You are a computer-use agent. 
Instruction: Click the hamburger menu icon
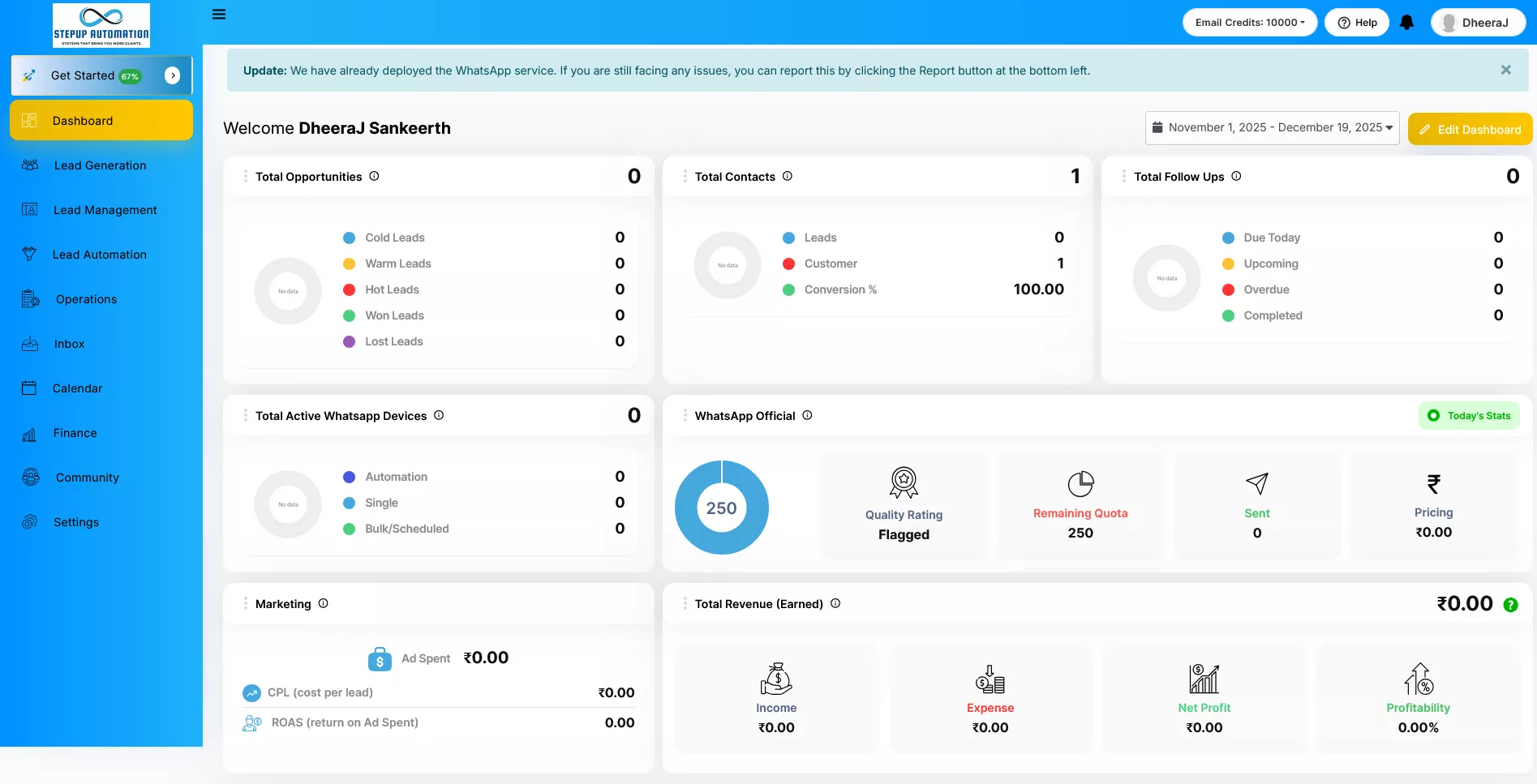219,15
